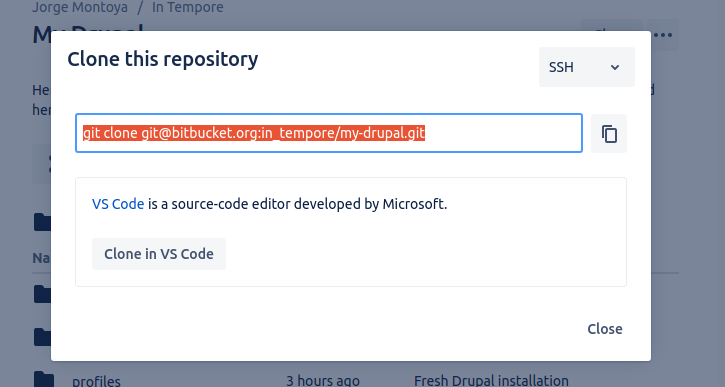The width and height of the screenshot is (725, 387).
Task: Click folder icon directly above Name header
Action: click(42, 222)
